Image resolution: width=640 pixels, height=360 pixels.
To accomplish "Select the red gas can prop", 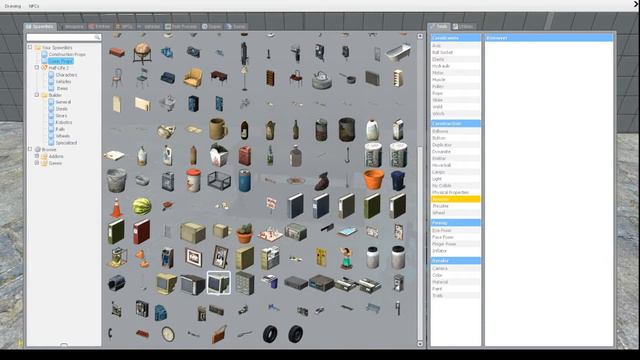I will pos(244,155).
